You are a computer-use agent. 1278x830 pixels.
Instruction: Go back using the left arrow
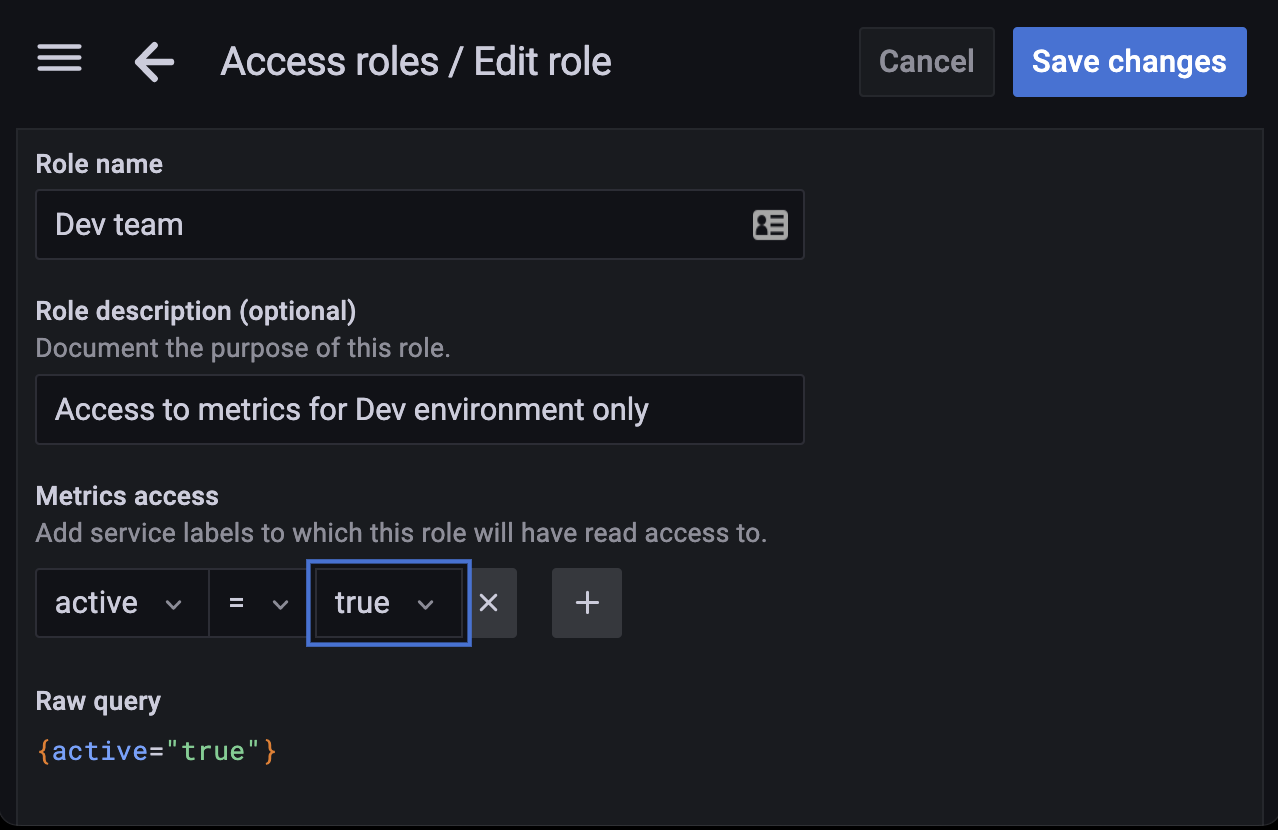pos(154,62)
